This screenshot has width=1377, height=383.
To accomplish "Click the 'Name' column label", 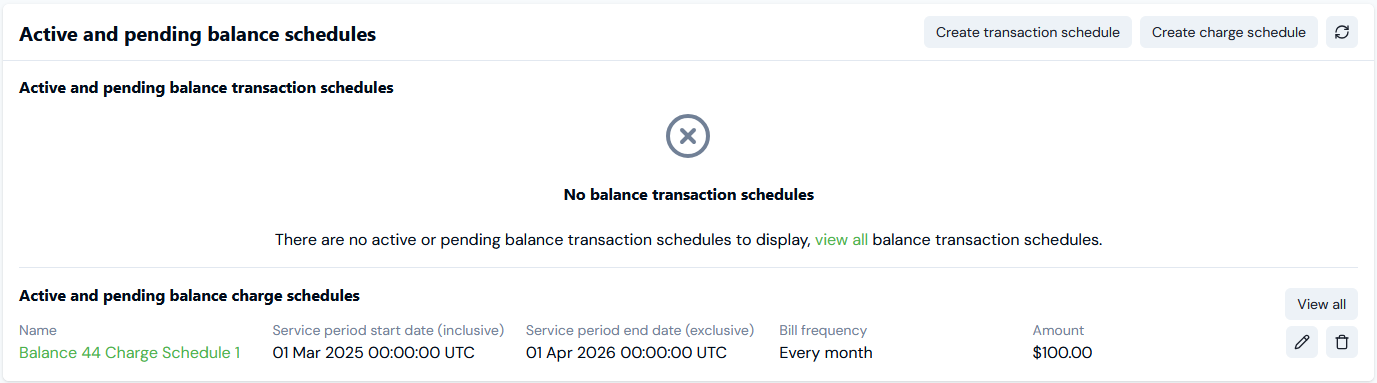I will [38, 330].
